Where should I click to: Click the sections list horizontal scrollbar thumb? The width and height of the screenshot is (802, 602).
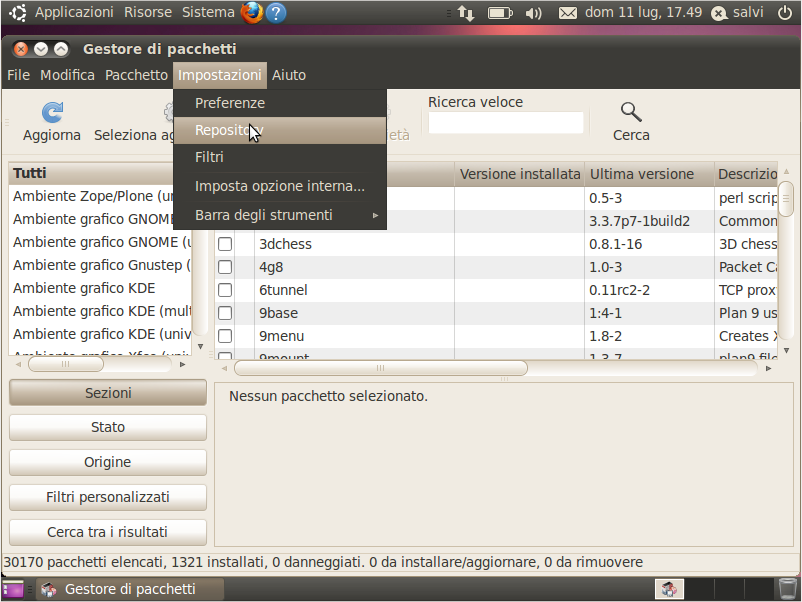point(65,364)
